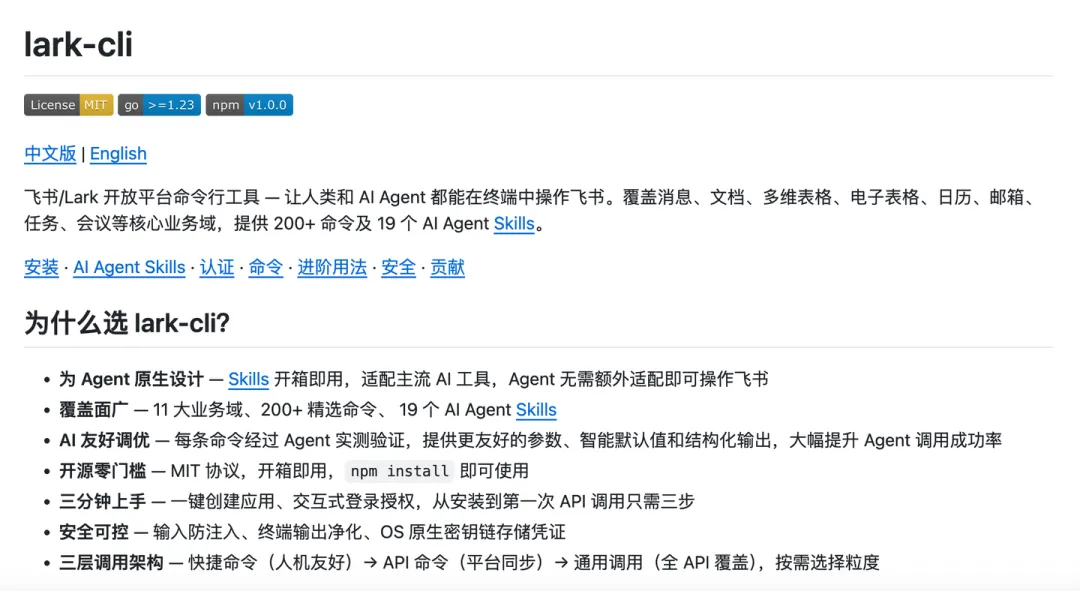Click the bold text 为 Agent 原生设计
Image resolution: width=1080 pixels, height=591 pixels.
[x=132, y=380]
